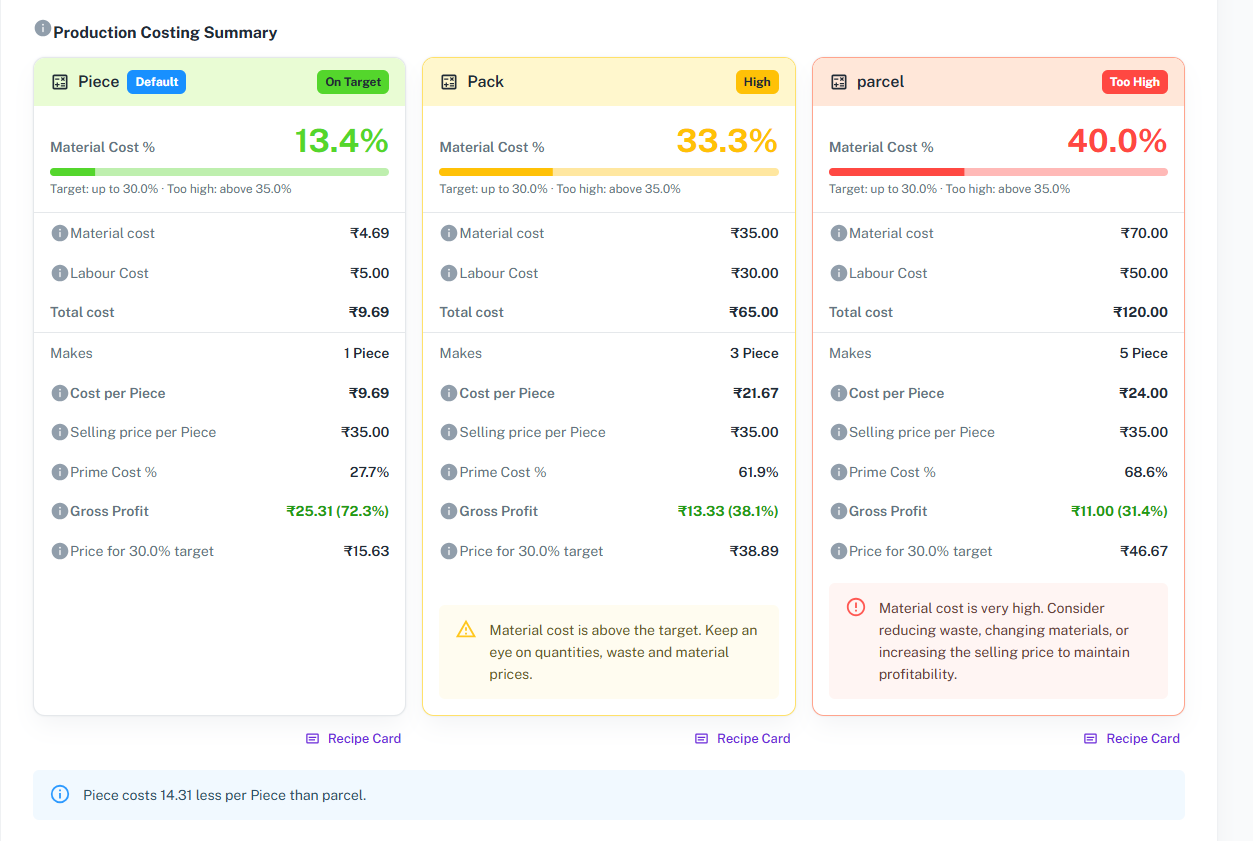Screen dimensions: 1253x841
Task: Open Recipe Card link under Pack card
Action: click(742, 738)
